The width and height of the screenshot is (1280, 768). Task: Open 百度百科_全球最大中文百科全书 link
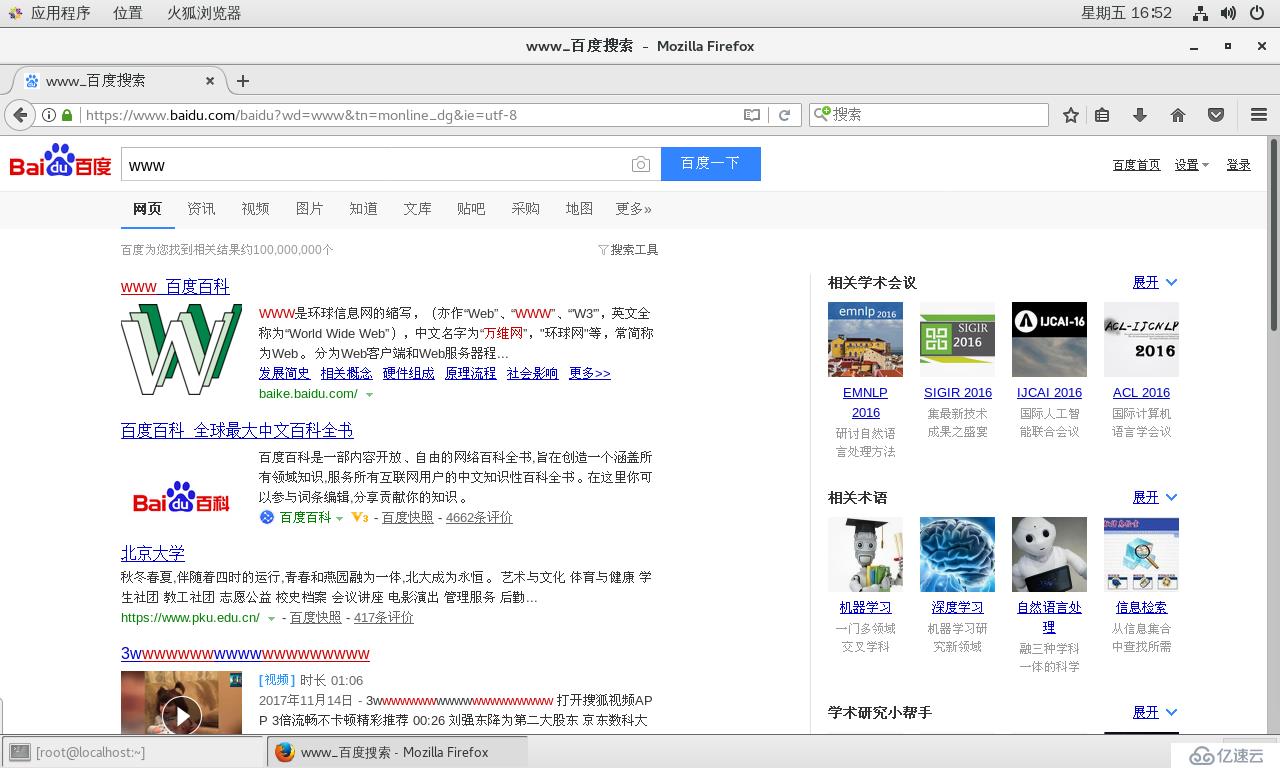[237, 431]
